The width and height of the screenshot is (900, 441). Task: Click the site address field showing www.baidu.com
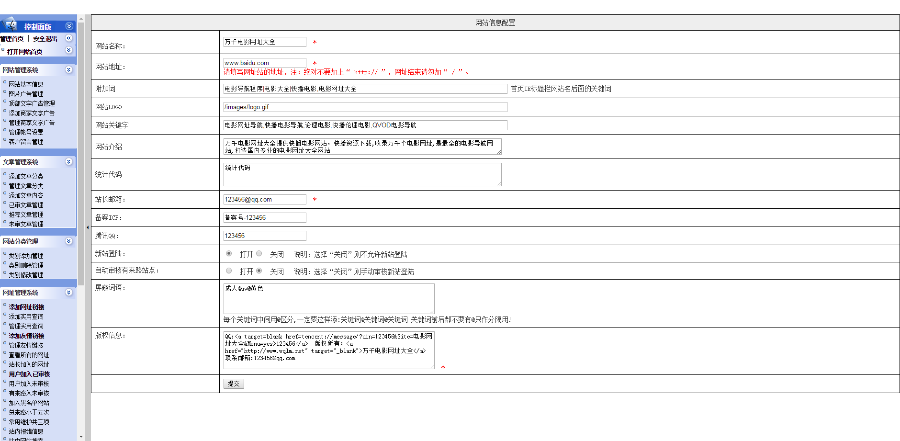(x=265, y=62)
